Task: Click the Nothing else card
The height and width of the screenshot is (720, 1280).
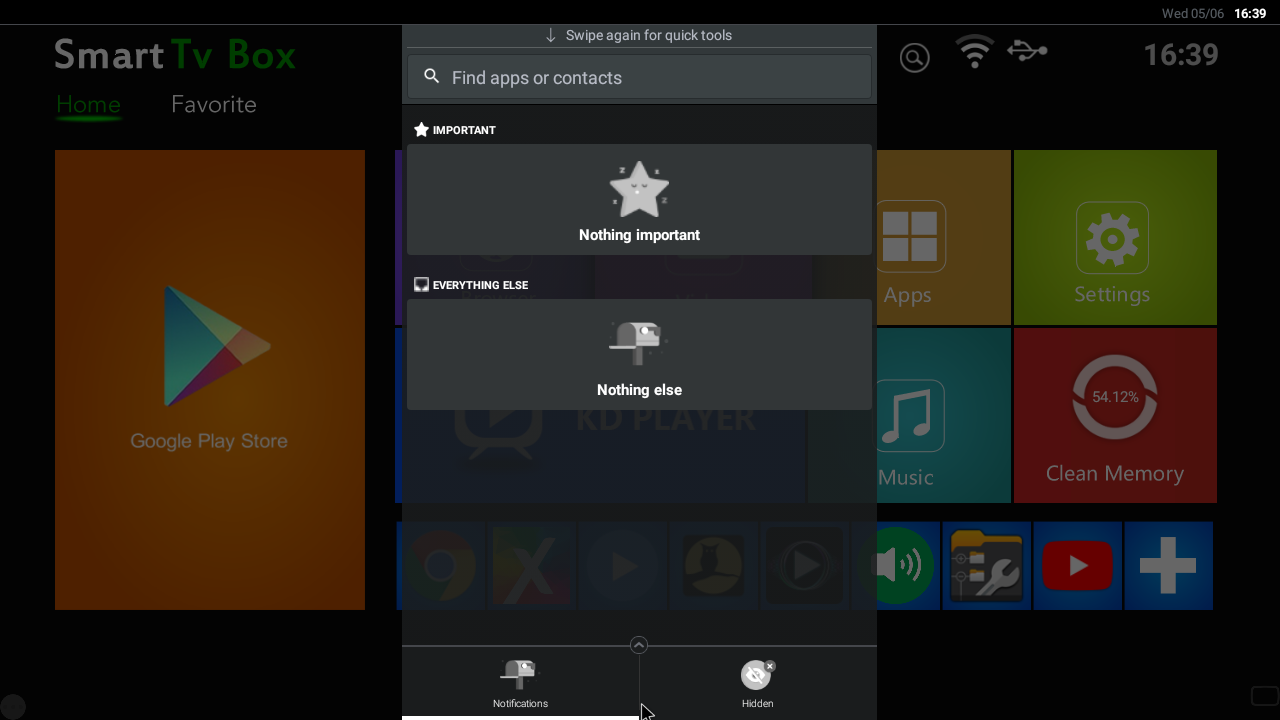Action: coord(639,354)
